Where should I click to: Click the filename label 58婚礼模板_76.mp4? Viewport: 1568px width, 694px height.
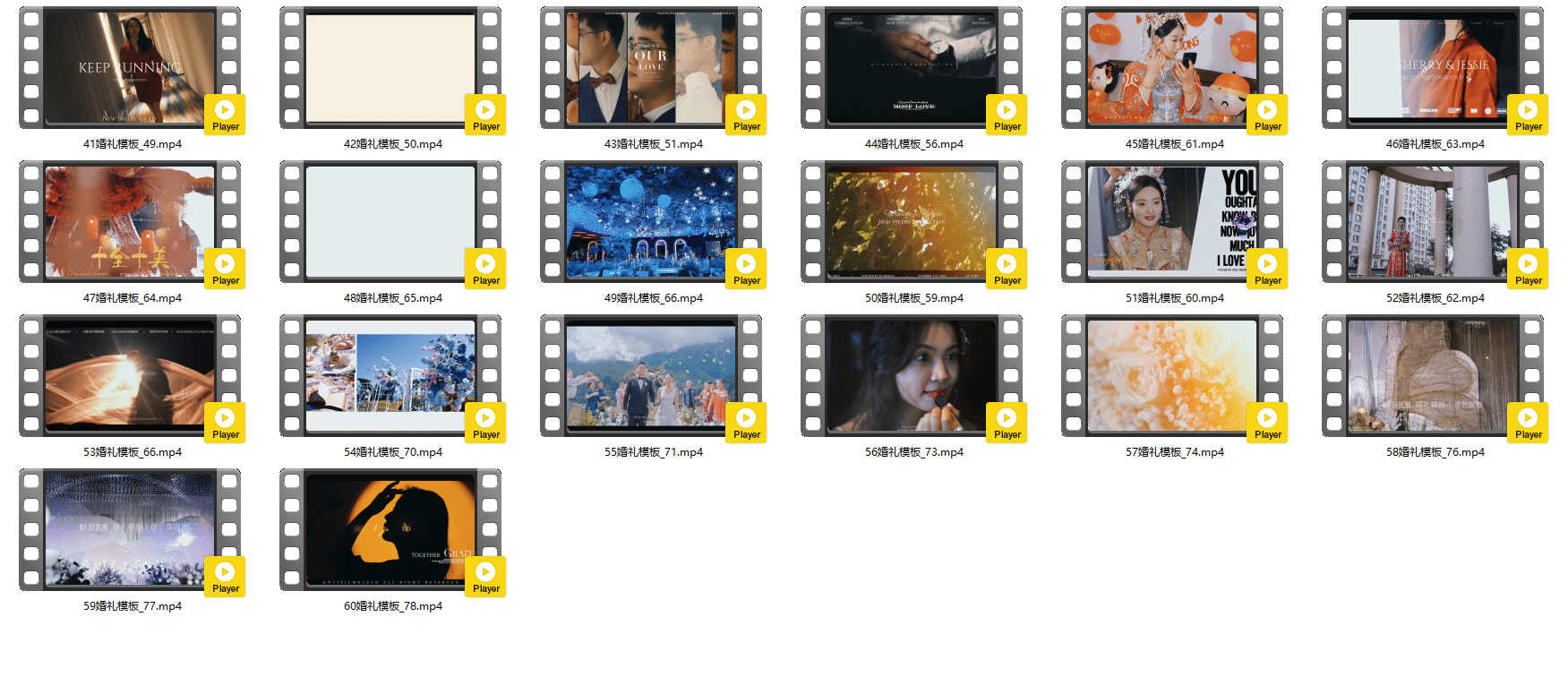pos(1435,452)
